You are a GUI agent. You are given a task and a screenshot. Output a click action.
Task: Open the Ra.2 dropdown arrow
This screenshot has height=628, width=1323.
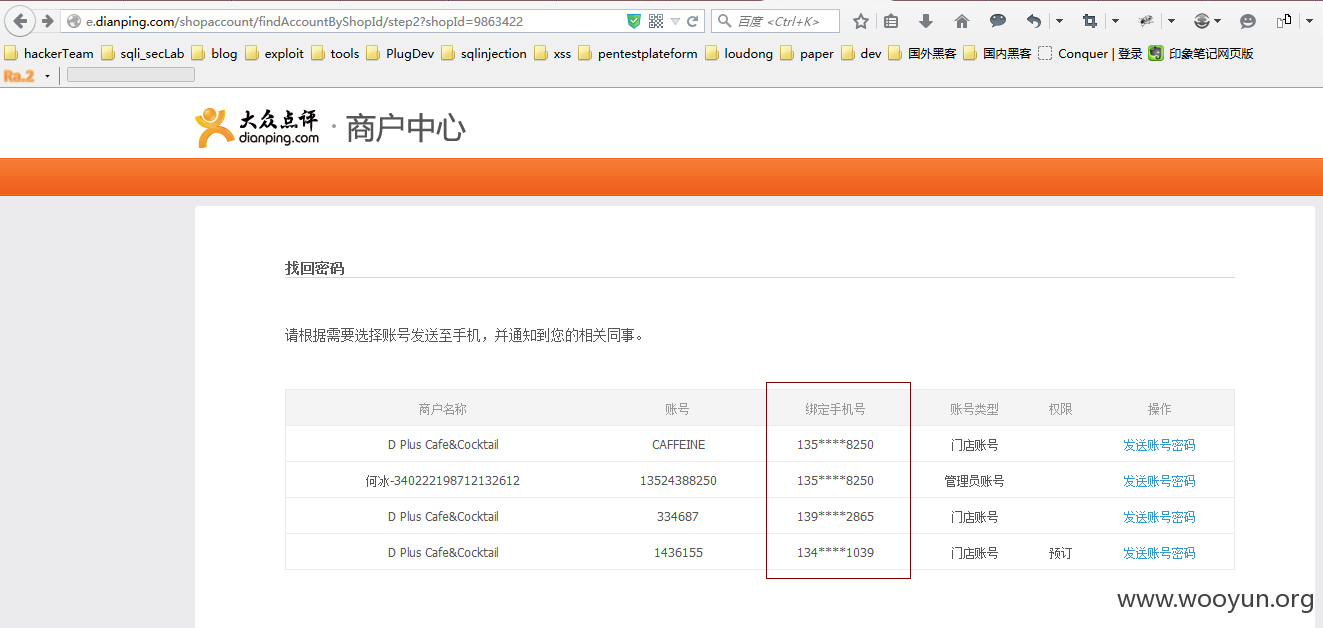(x=47, y=76)
